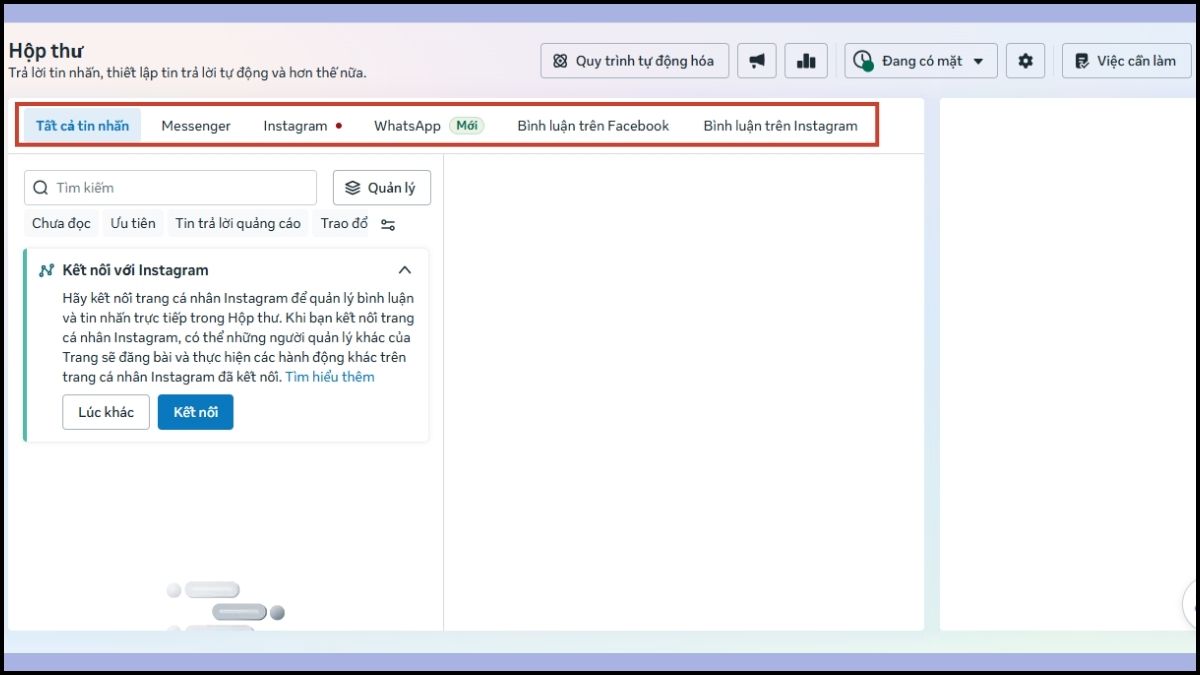
Task: Open inbox settings gear icon
Action: click(x=1025, y=61)
